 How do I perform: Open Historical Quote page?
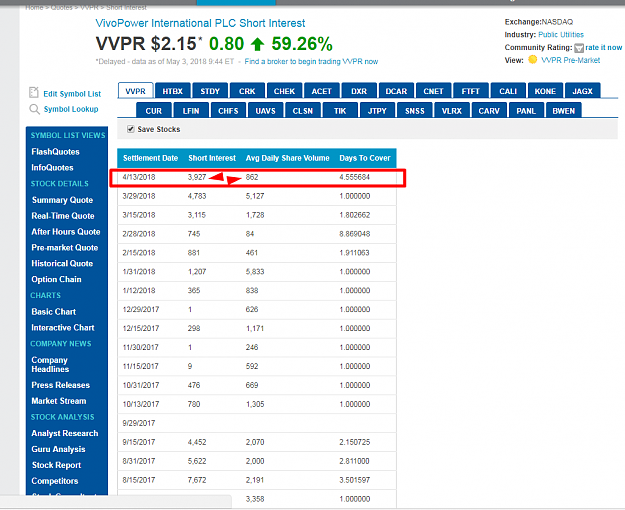coord(62,264)
